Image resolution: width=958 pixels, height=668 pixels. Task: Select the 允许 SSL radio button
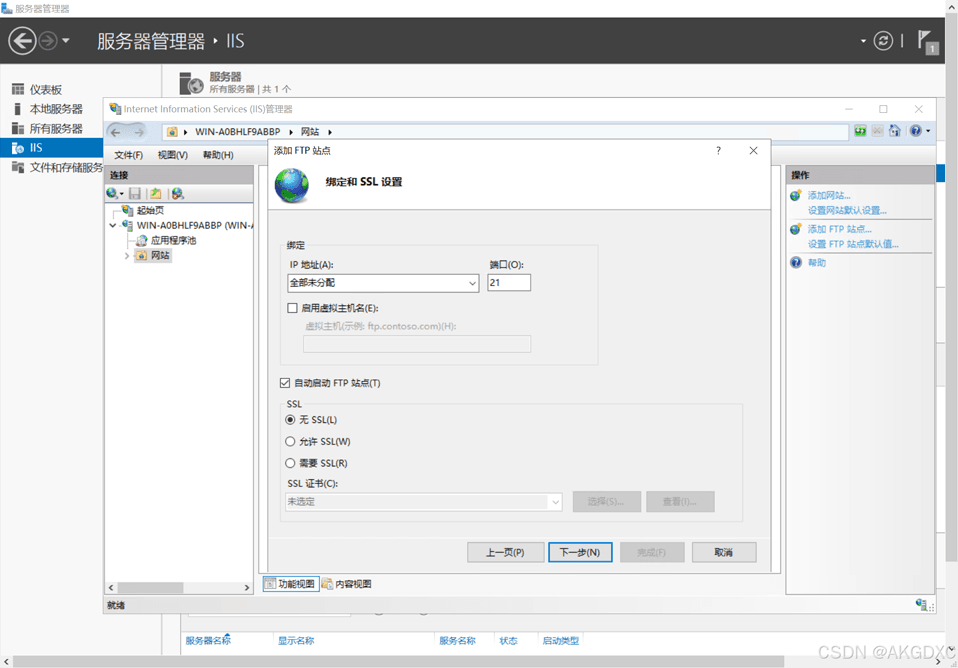pos(291,442)
